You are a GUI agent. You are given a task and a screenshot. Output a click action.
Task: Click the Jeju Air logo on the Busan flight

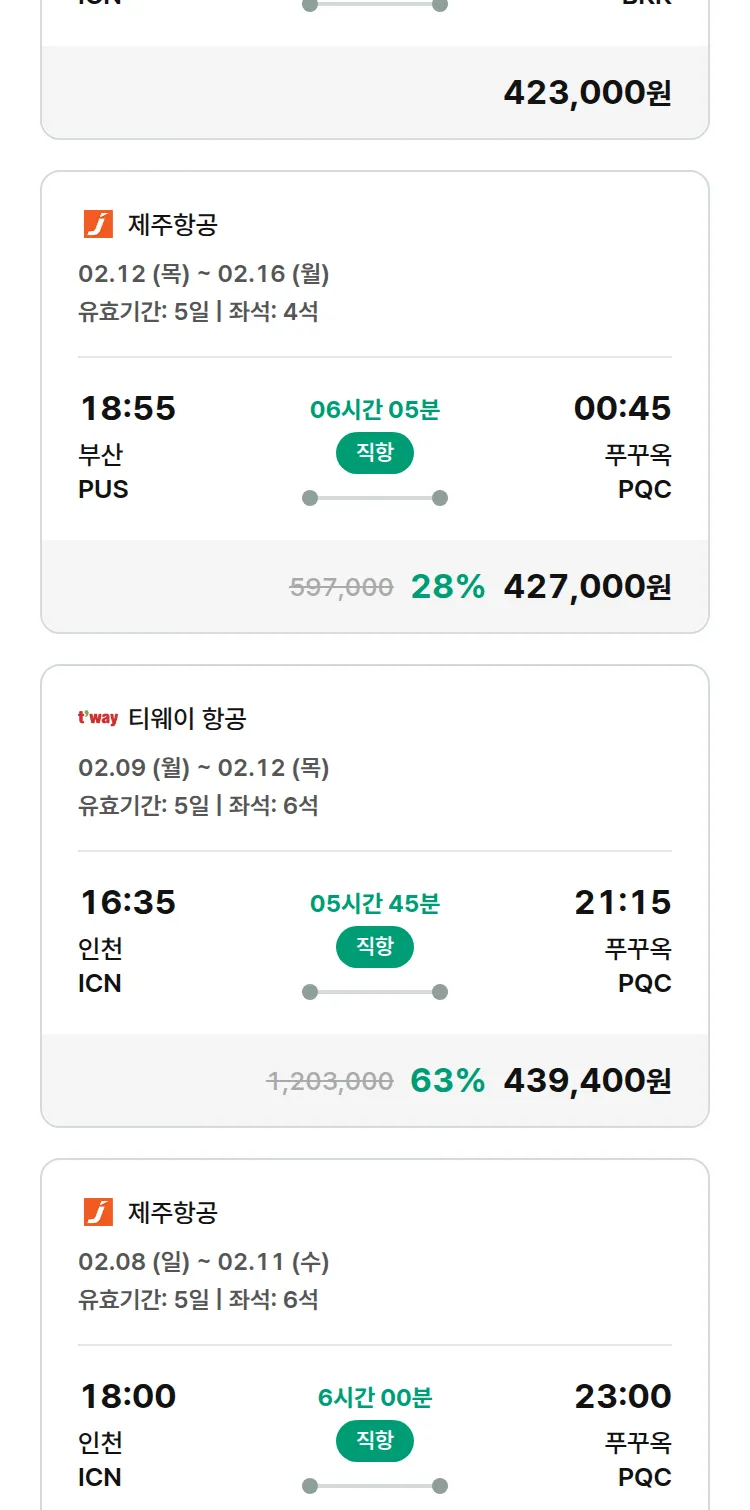pyautogui.click(x=98, y=225)
